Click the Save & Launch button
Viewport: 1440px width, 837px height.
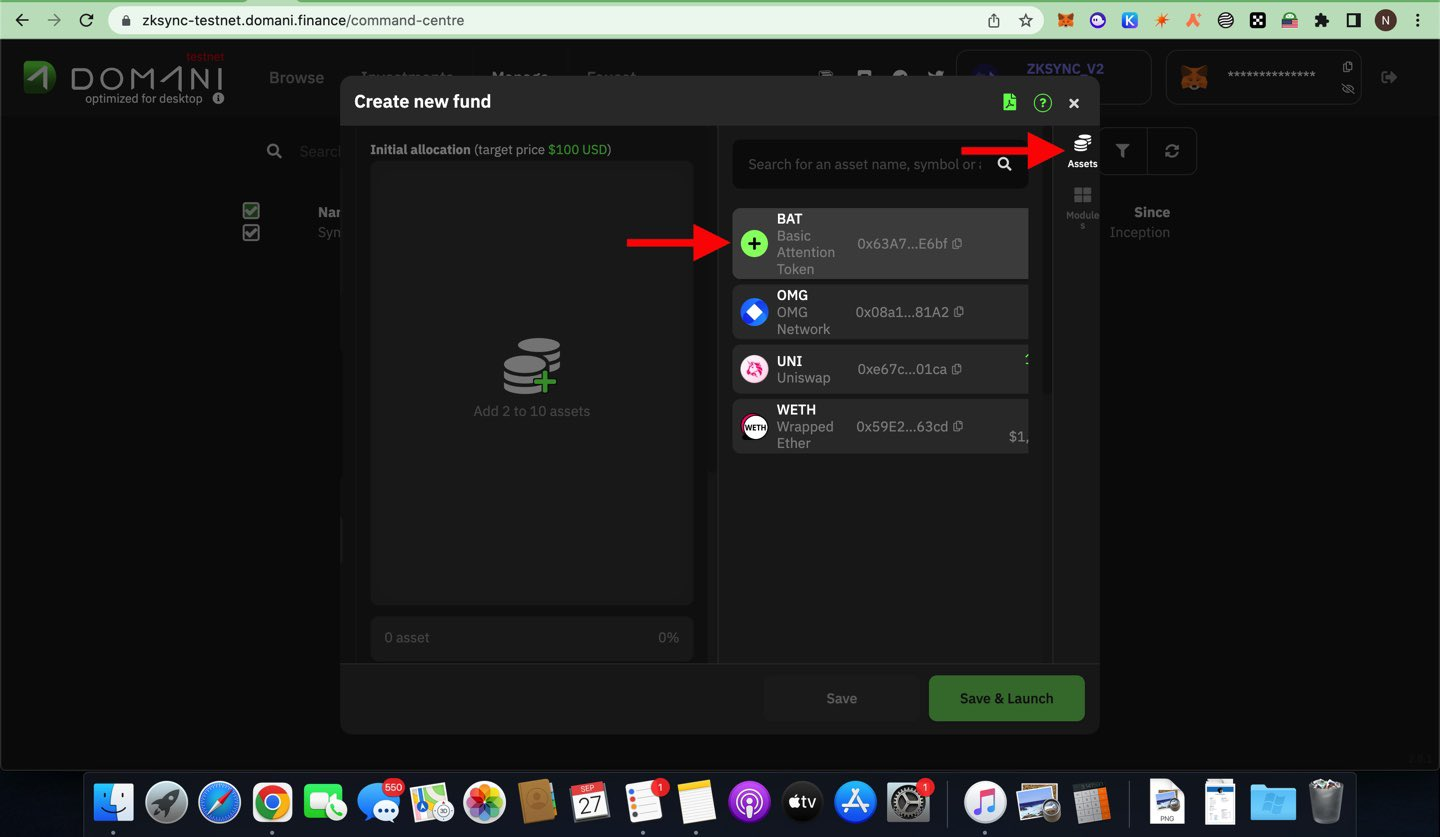[x=1006, y=698]
